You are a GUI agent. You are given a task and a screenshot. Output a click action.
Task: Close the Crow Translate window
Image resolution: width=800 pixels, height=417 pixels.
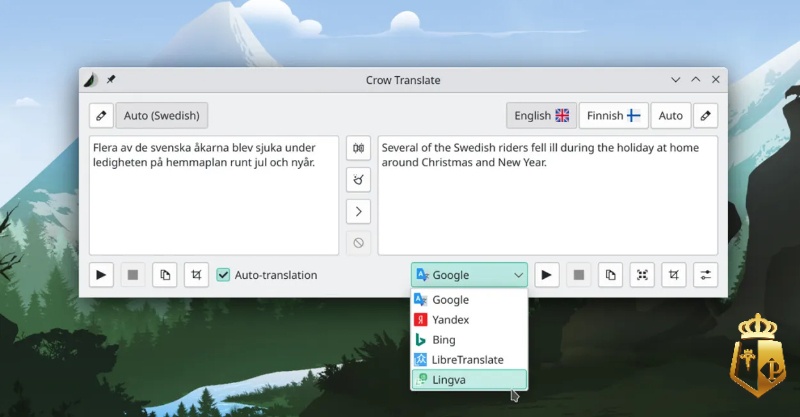pos(715,80)
